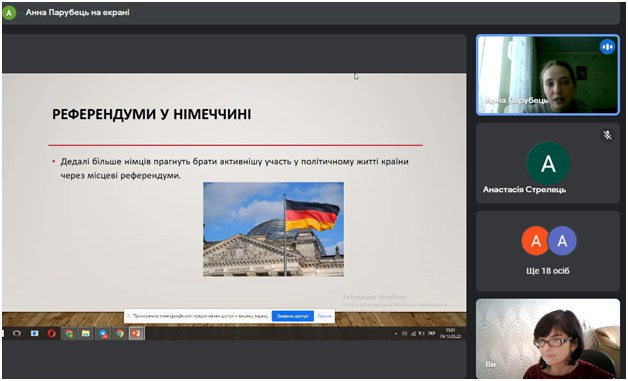Click the Task View taskbar icon

pos(17,333)
